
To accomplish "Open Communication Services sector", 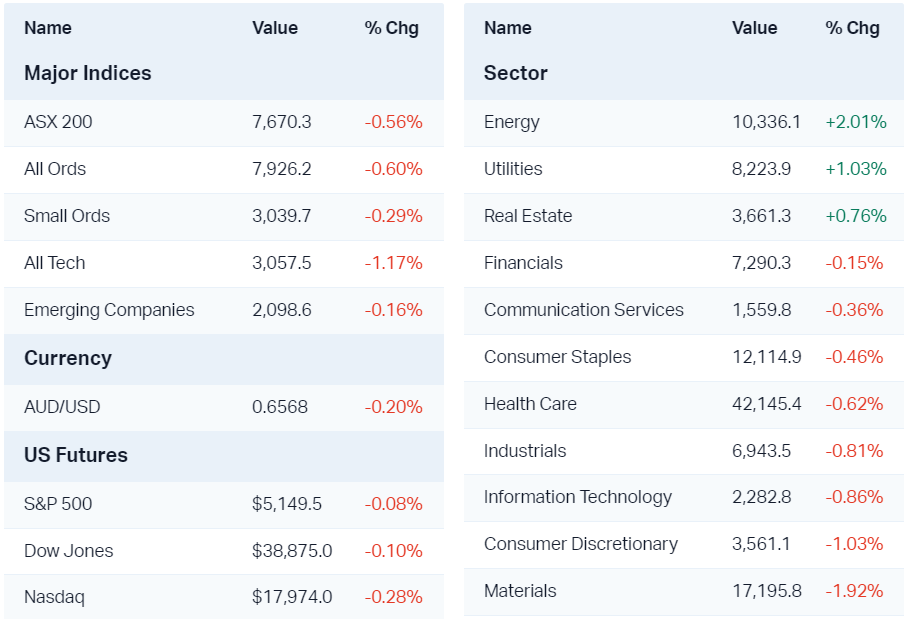I will point(584,310).
